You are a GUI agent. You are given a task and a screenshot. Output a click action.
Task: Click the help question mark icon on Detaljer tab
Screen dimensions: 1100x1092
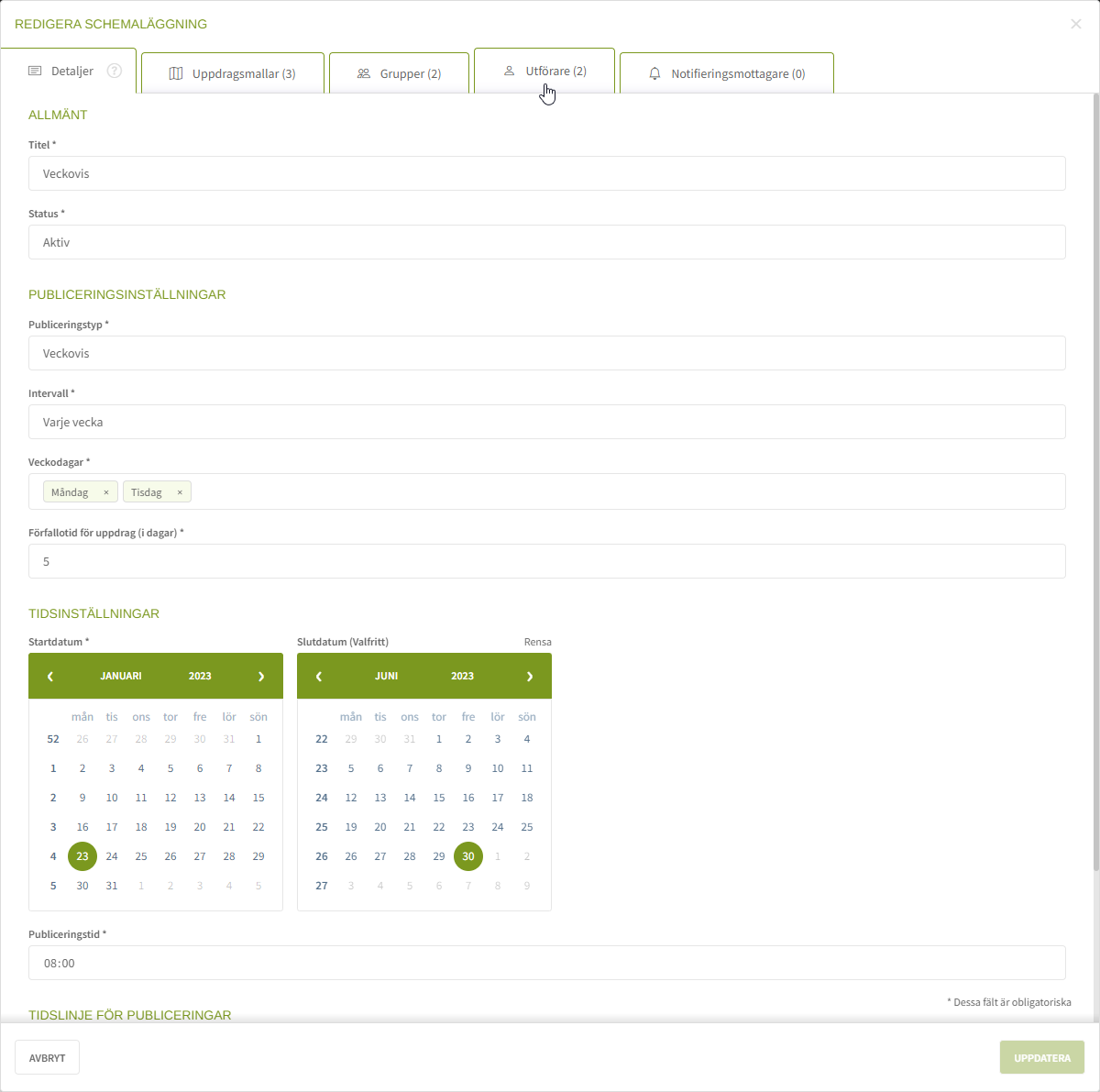click(115, 71)
